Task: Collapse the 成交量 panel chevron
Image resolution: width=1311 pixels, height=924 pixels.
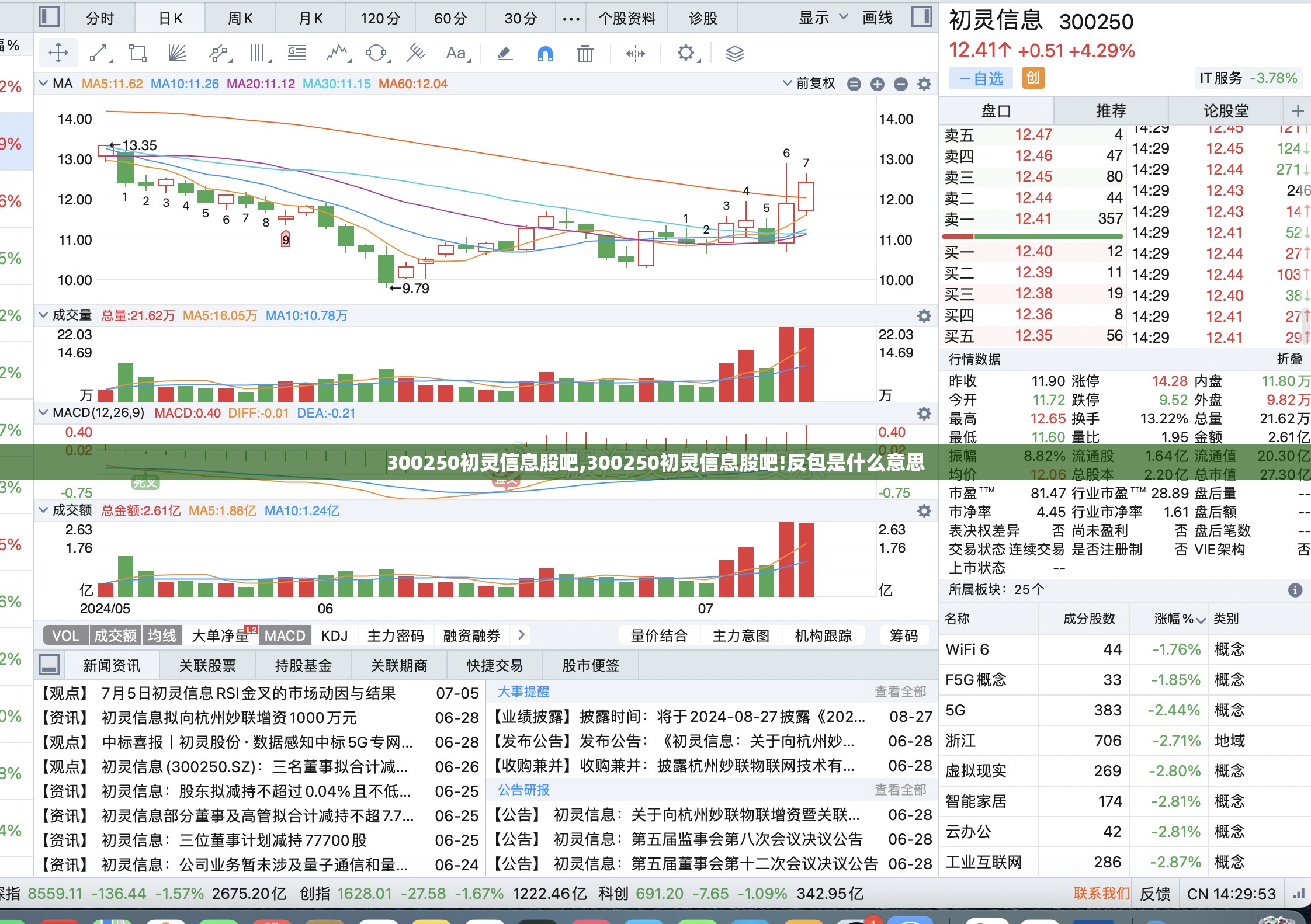Action: coord(43,315)
